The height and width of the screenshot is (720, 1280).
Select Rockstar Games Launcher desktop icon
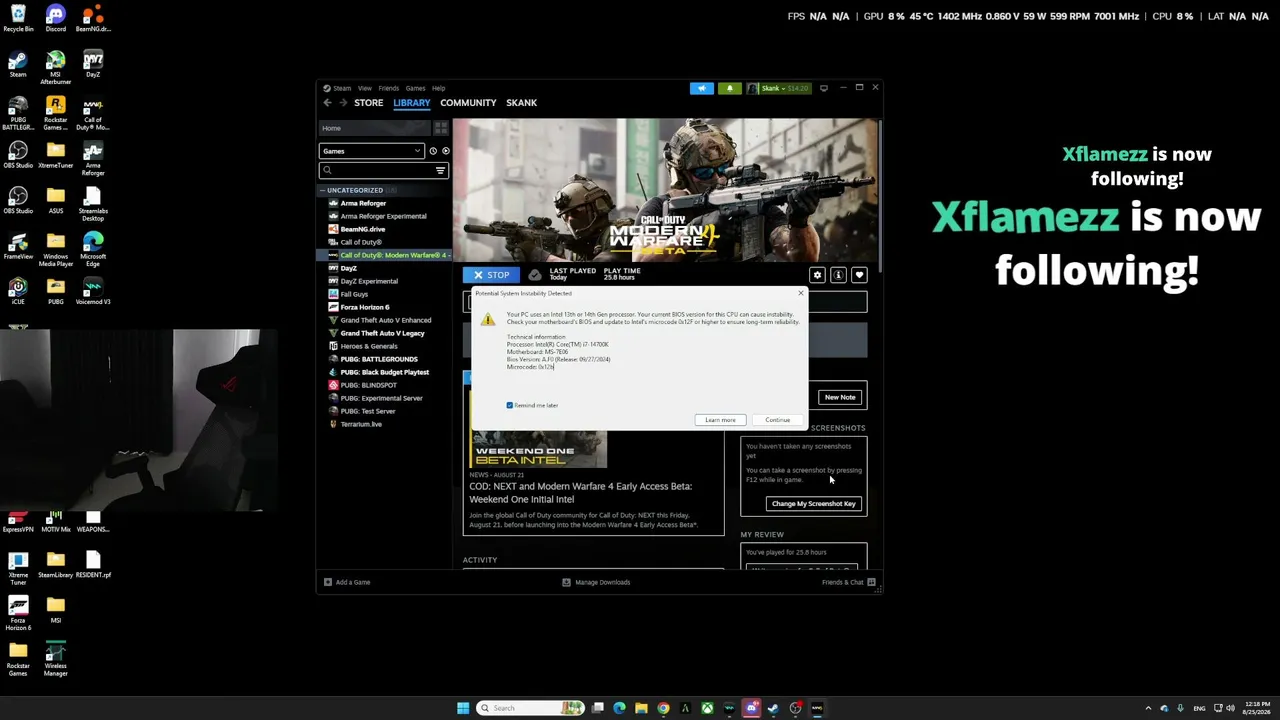(x=55, y=114)
